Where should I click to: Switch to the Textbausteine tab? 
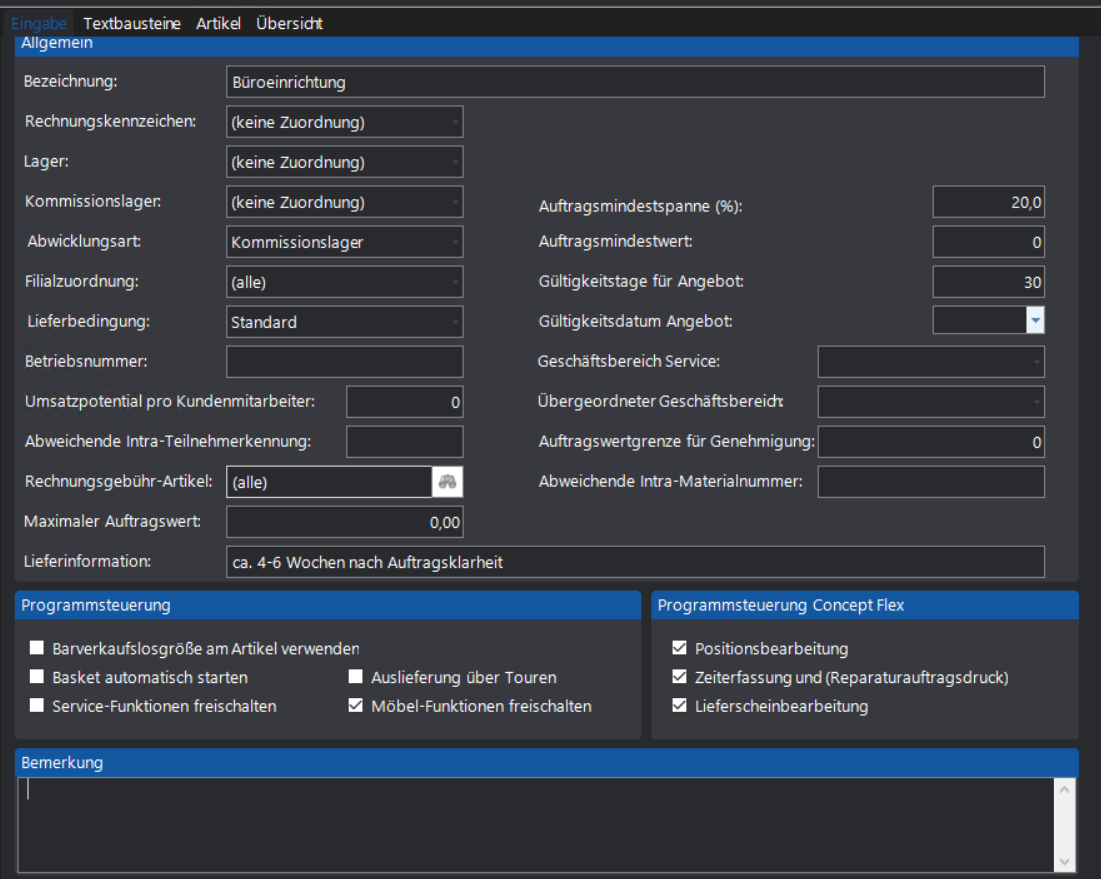[x=134, y=23]
